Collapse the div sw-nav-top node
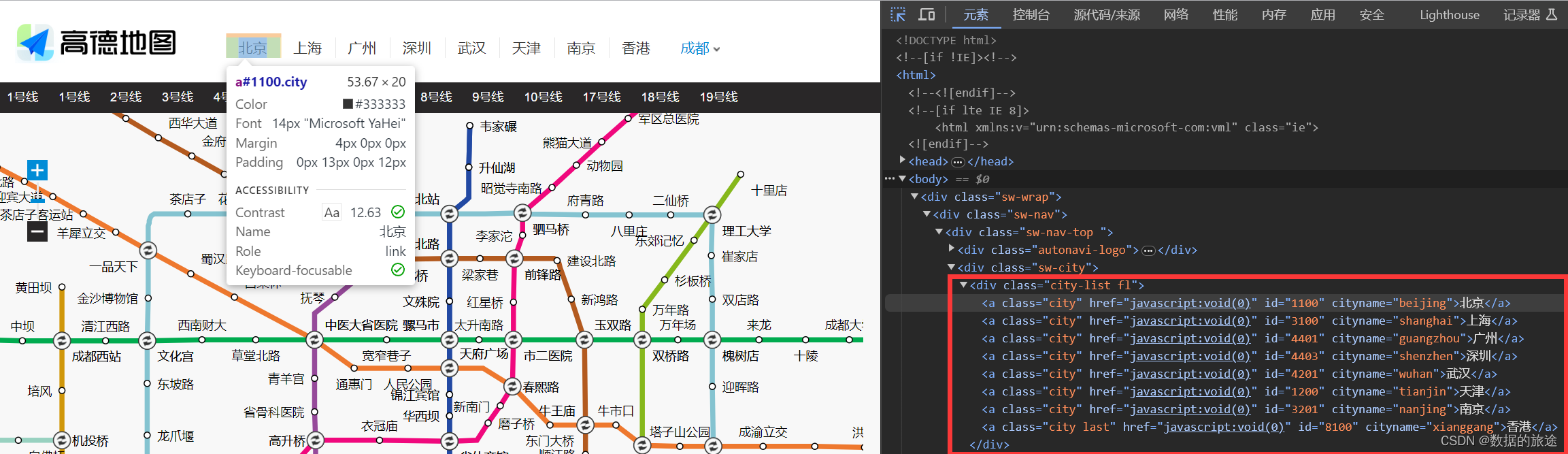Image resolution: width=1568 pixels, height=454 pixels. tap(939, 232)
